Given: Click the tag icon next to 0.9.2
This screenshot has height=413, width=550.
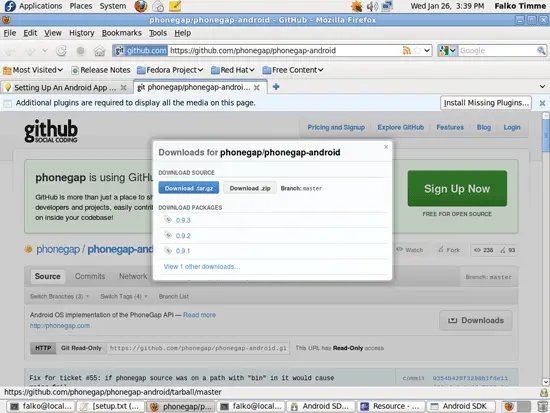Looking at the screenshot, I should [168, 235].
